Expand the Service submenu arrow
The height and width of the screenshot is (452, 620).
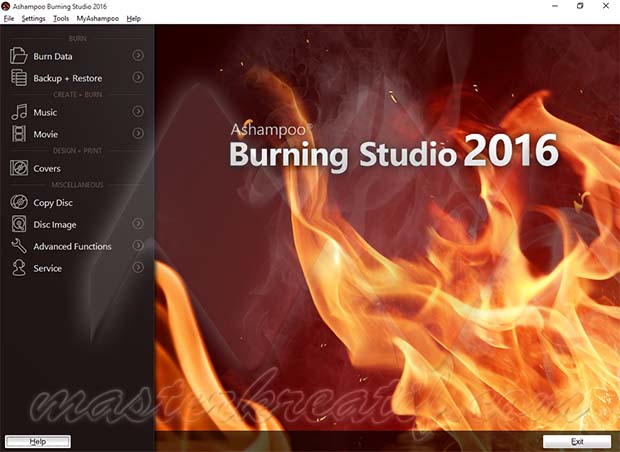click(x=138, y=267)
